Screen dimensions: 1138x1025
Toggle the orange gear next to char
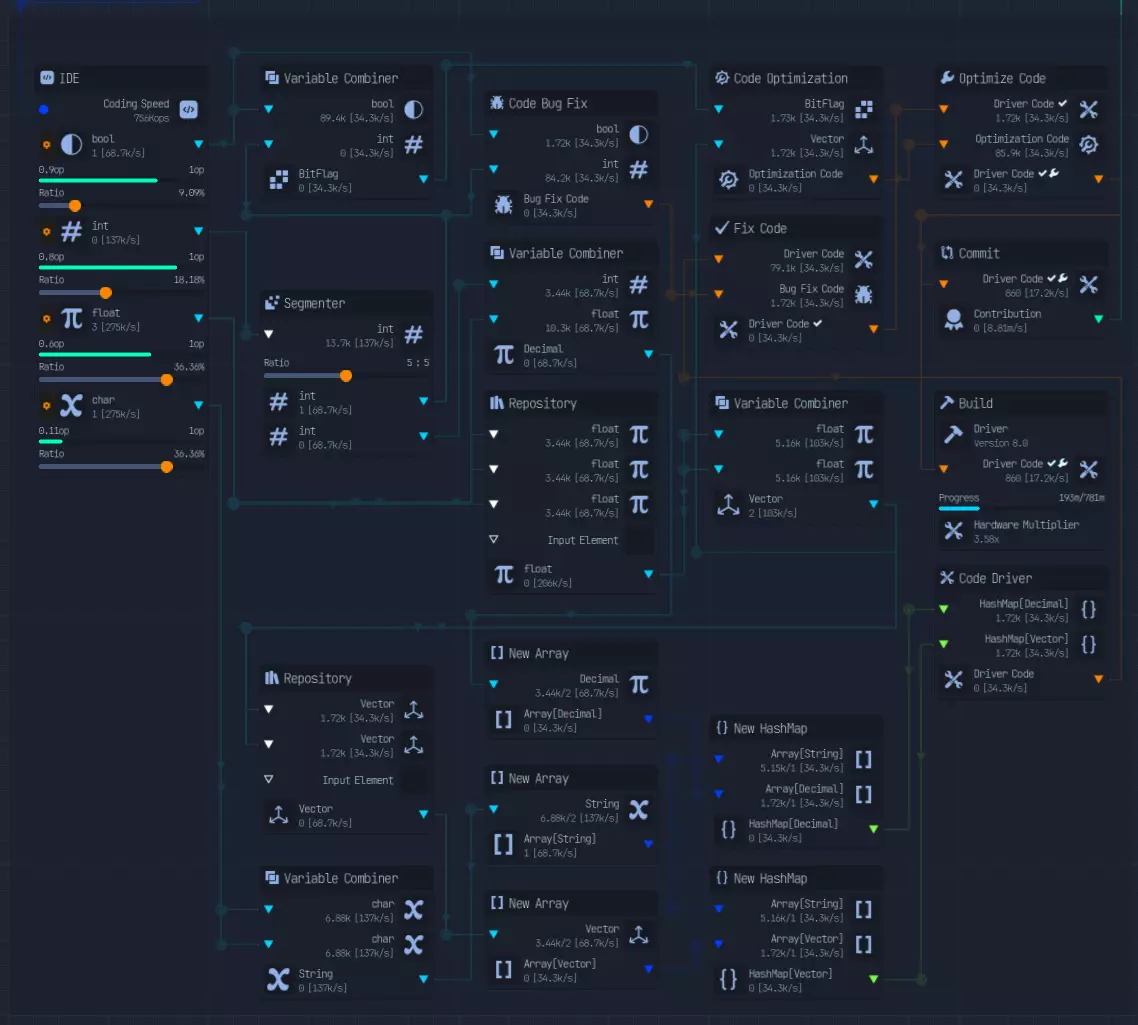click(x=46, y=406)
